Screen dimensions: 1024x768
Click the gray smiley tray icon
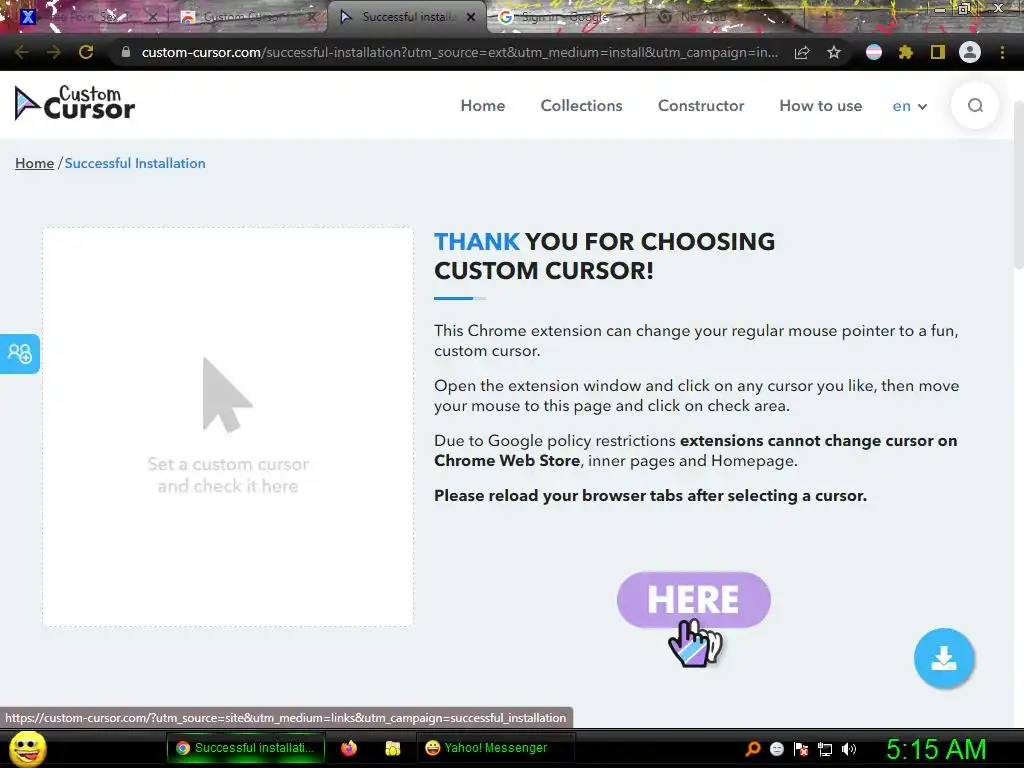pyautogui.click(x=777, y=748)
